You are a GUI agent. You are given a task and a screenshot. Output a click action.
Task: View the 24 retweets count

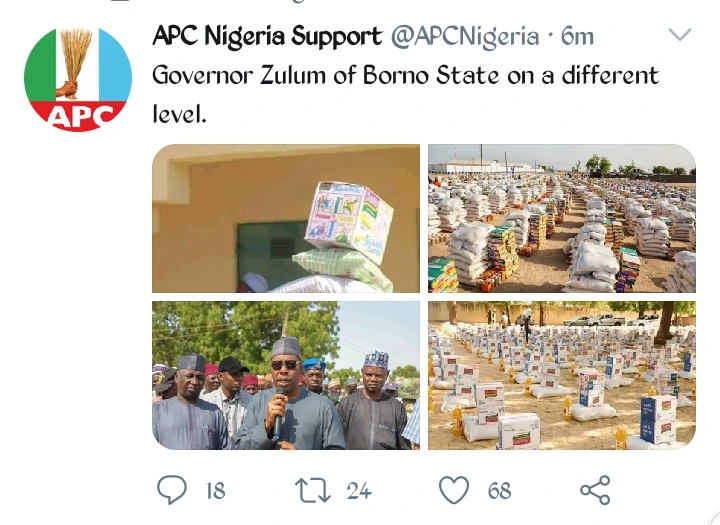tap(358, 490)
